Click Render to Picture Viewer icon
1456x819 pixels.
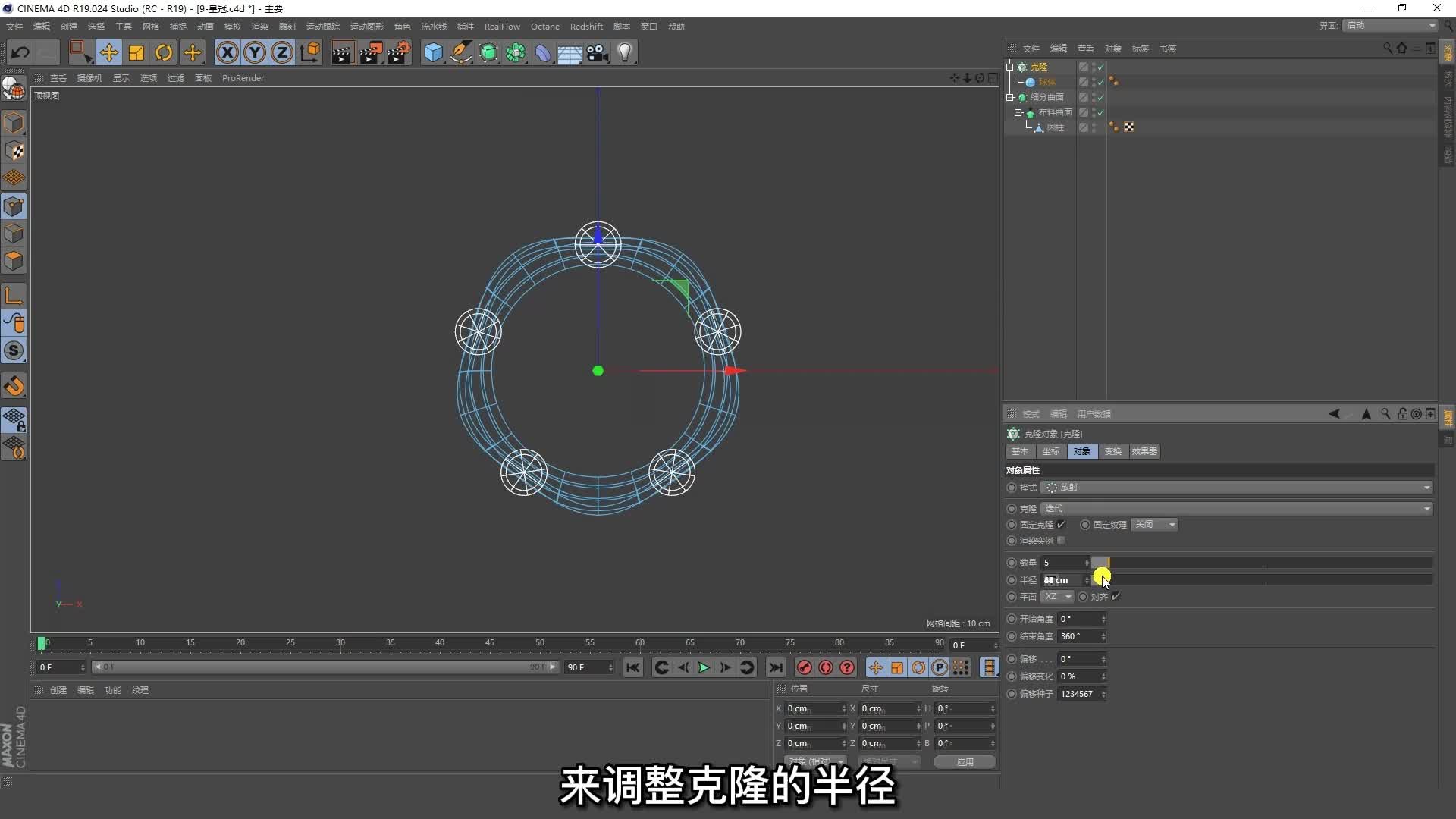pyautogui.click(x=370, y=52)
